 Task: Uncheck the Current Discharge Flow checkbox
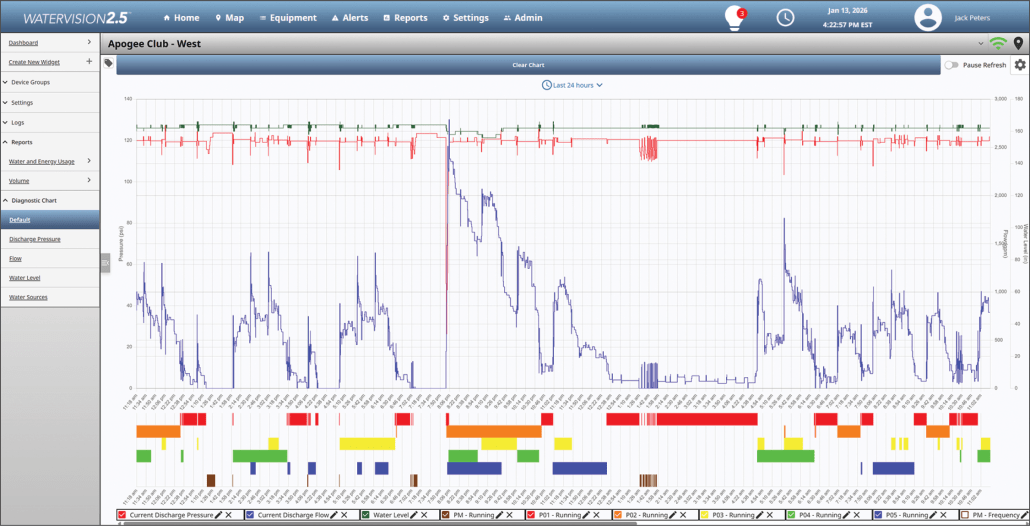pyautogui.click(x=250, y=514)
